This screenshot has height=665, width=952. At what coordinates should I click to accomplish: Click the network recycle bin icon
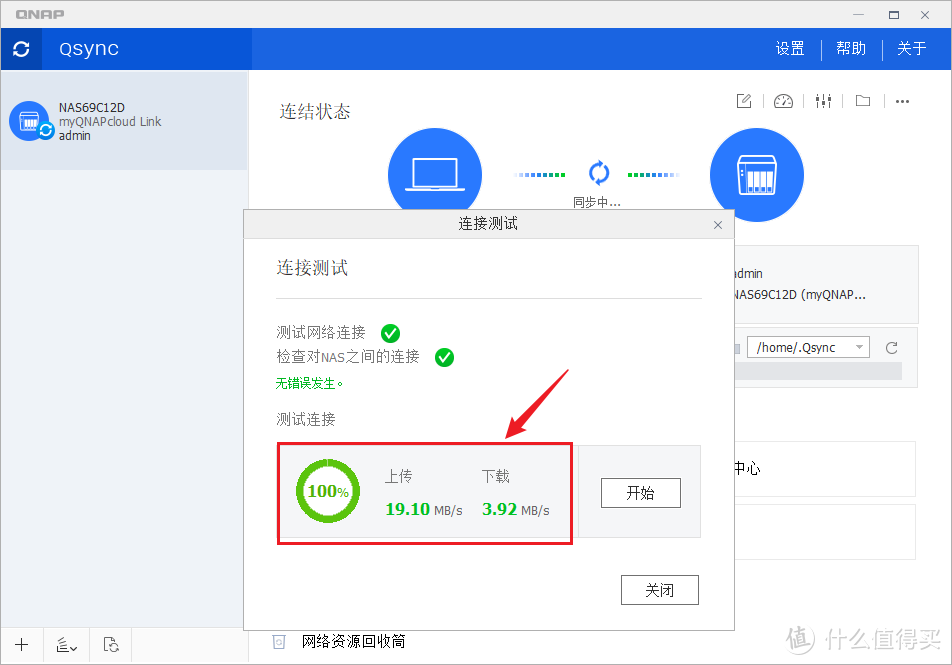pos(277,641)
